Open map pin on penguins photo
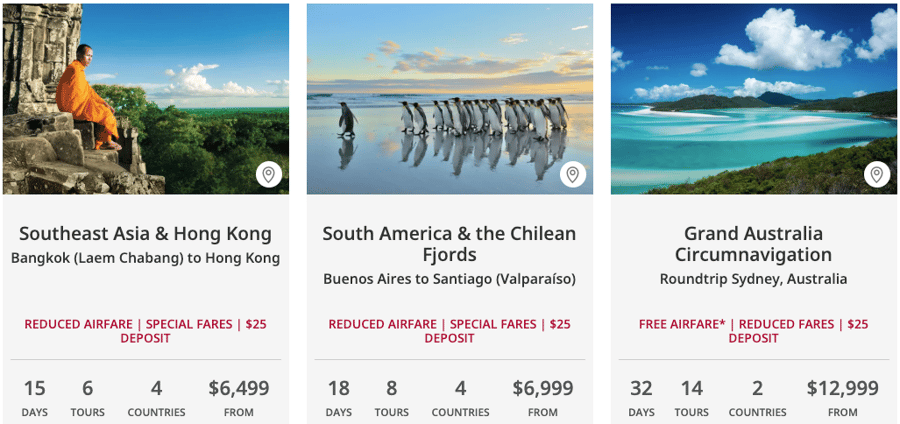Image resolution: width=900 pixels, height=424 pixels. pos(572,174)
